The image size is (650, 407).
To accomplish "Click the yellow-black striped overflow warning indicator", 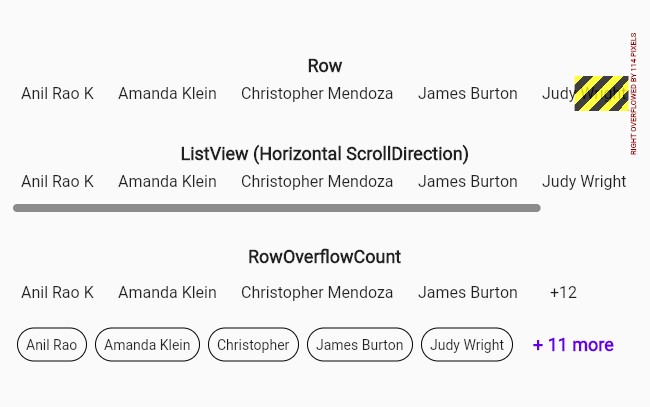I will tap(601, 94).
